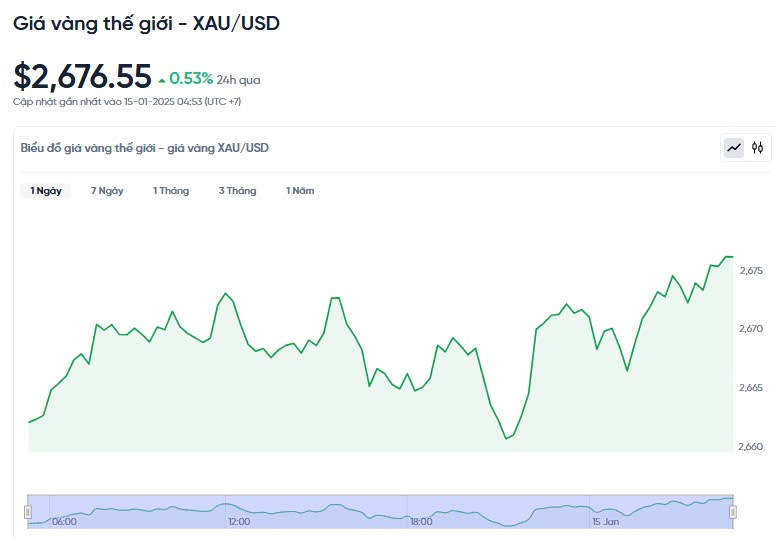Select the 3 Tháng time range
The height and width of the screenshot is (540, 775).
point(237,191)
